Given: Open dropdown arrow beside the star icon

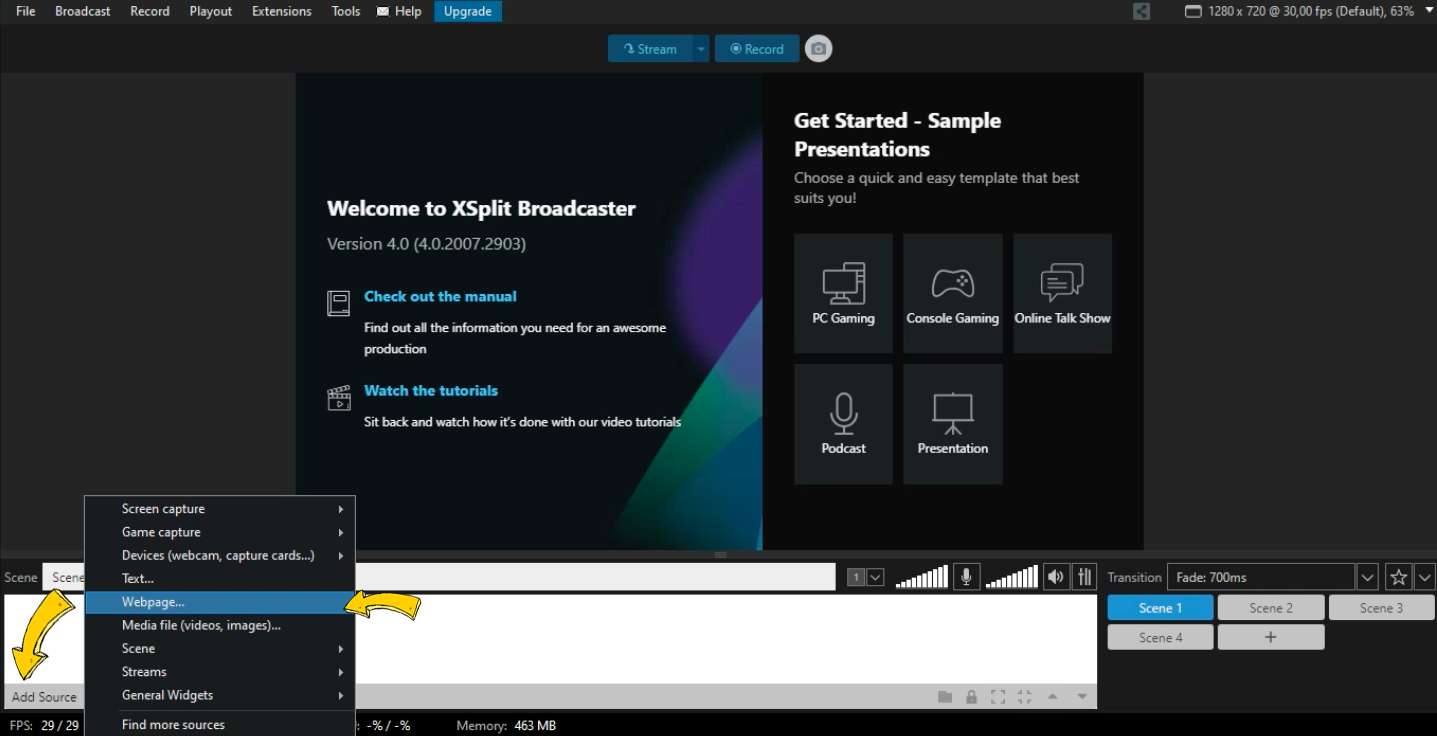Looking at the screenshot, I should click(x=1424, y=577).
